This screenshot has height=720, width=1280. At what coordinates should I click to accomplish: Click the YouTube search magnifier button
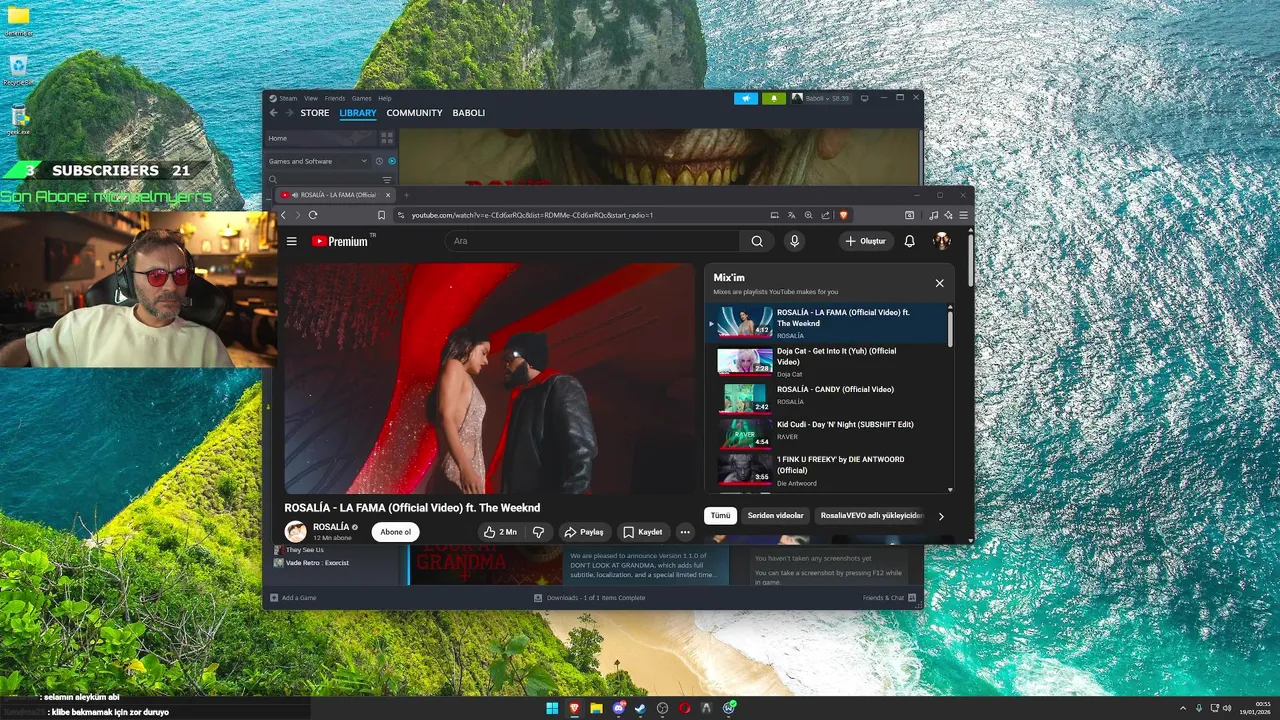(757, 241)
